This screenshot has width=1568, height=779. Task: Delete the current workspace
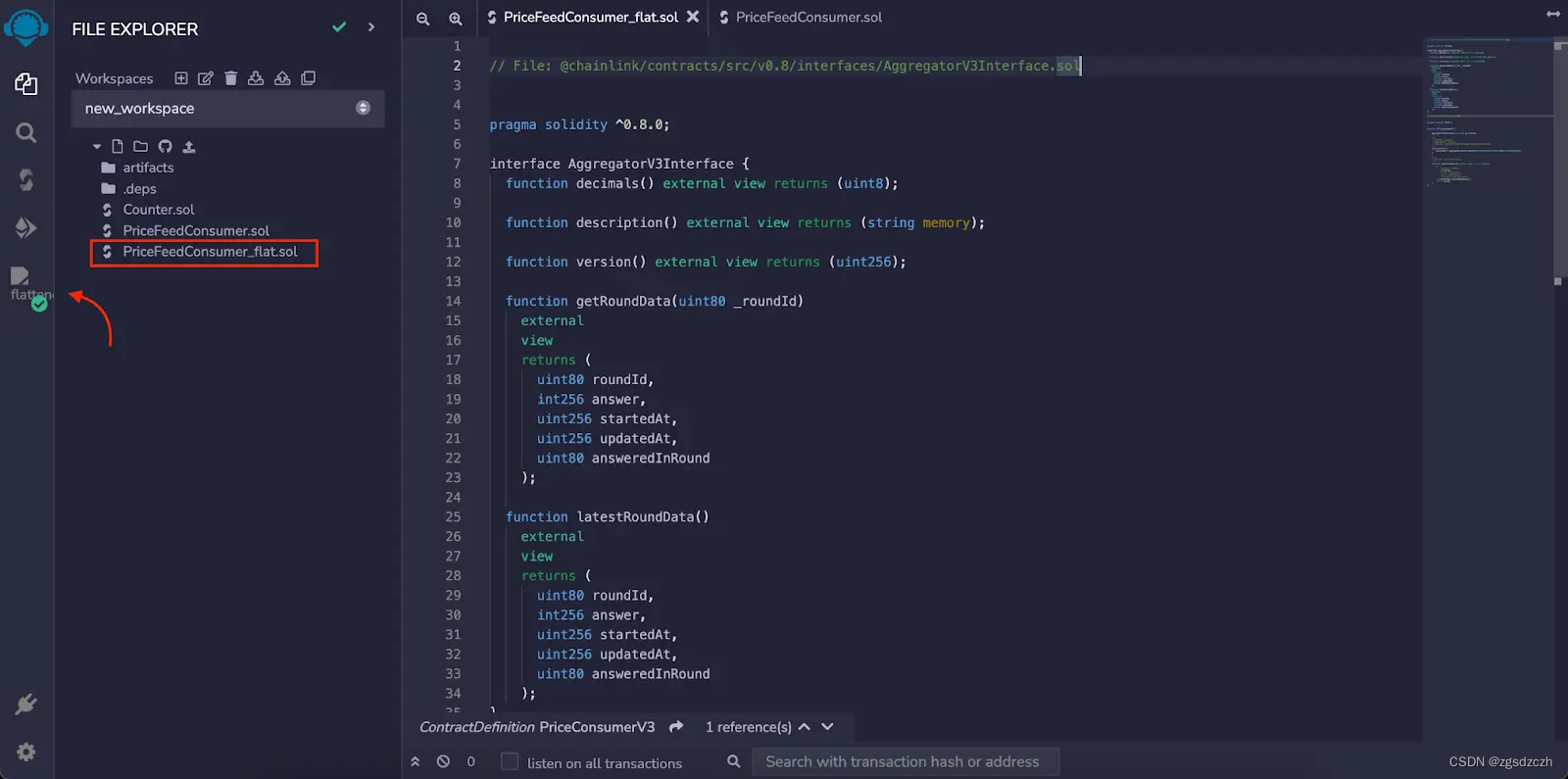click(x=231, y=78)
